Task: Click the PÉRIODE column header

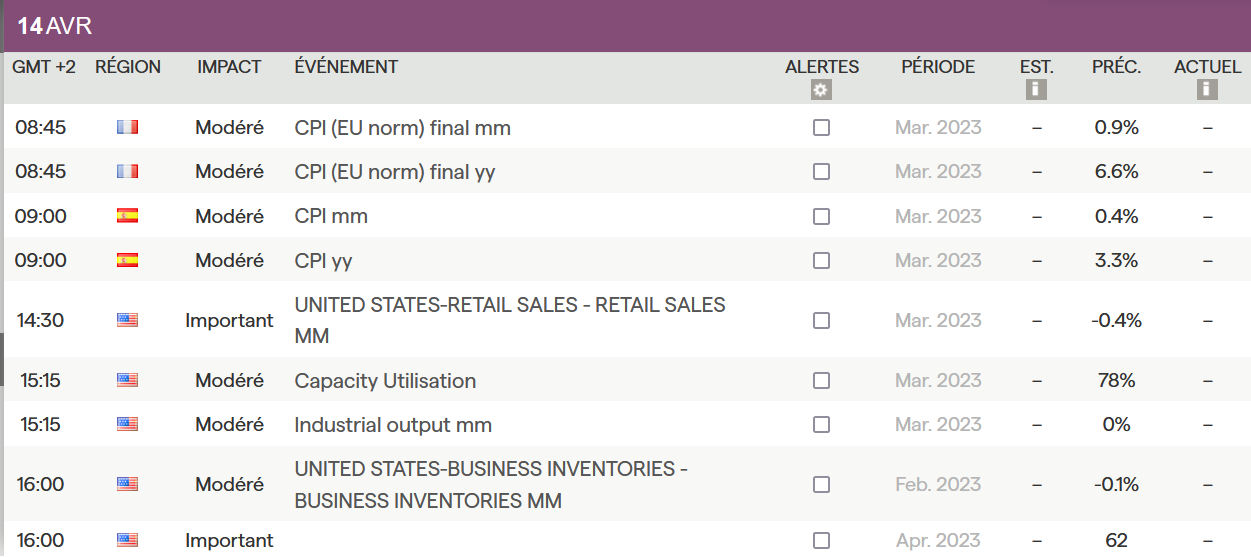Action: pyautogui.click(x=938, y=67)
